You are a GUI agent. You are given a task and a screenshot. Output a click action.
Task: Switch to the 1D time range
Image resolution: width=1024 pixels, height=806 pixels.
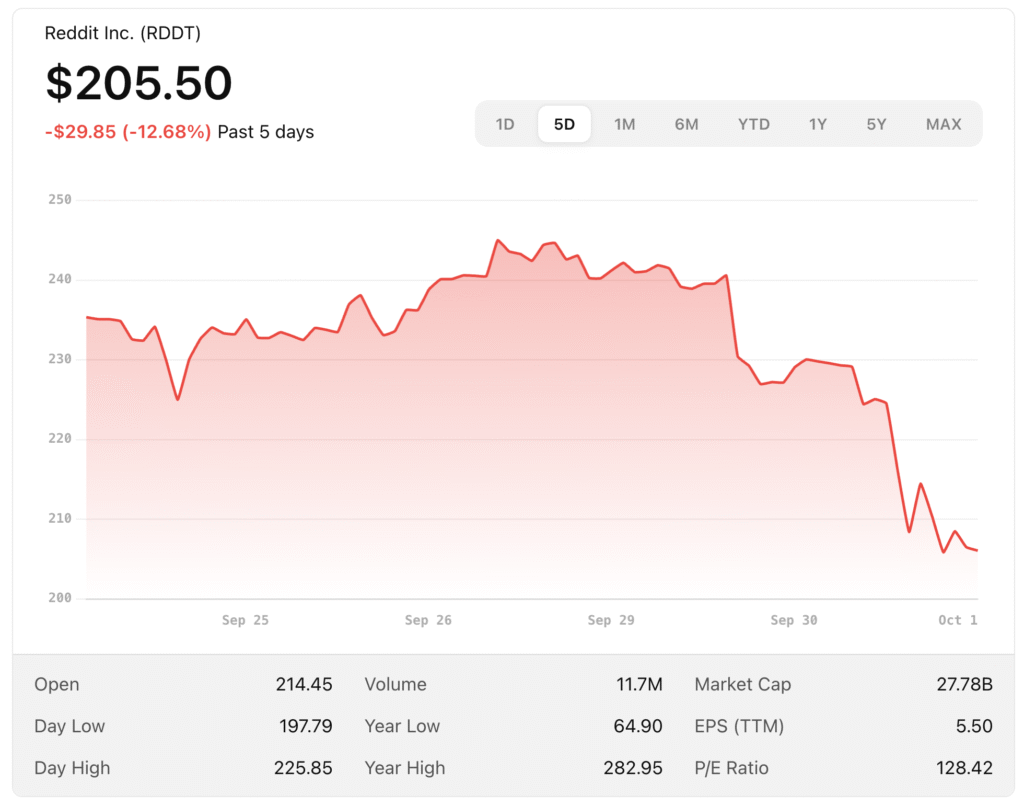pos(505,124)
